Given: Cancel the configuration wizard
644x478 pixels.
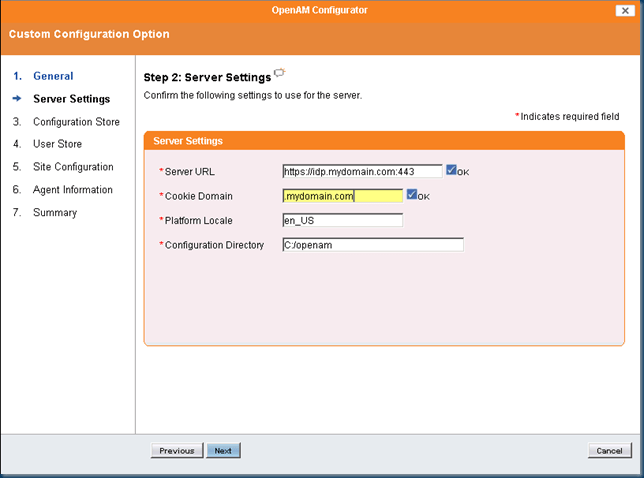Looking at the screenshot, I should (609, 451).
